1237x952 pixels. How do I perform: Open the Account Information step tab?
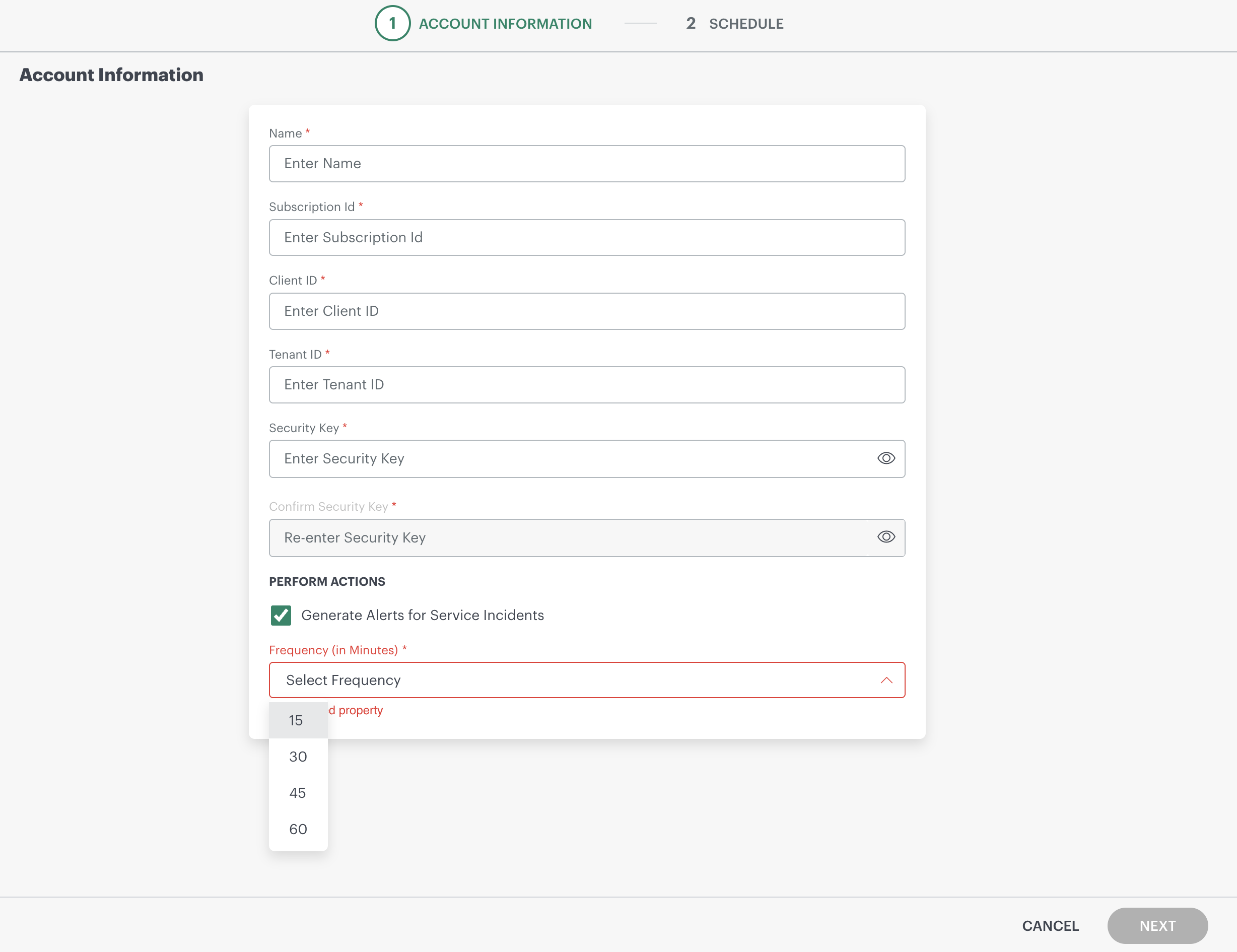505,23
